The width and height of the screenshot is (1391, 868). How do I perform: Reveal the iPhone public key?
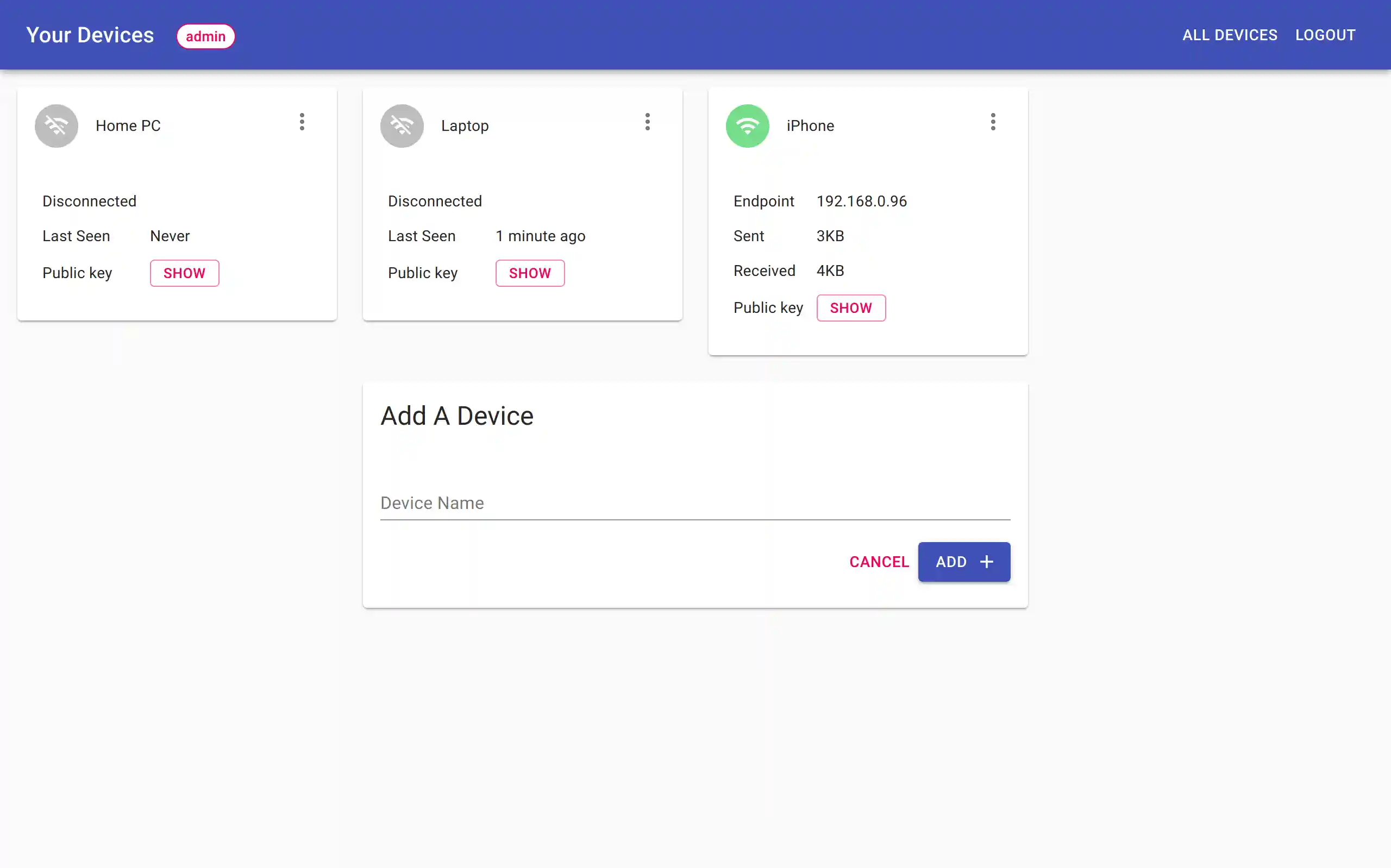(x=851, y=309)
